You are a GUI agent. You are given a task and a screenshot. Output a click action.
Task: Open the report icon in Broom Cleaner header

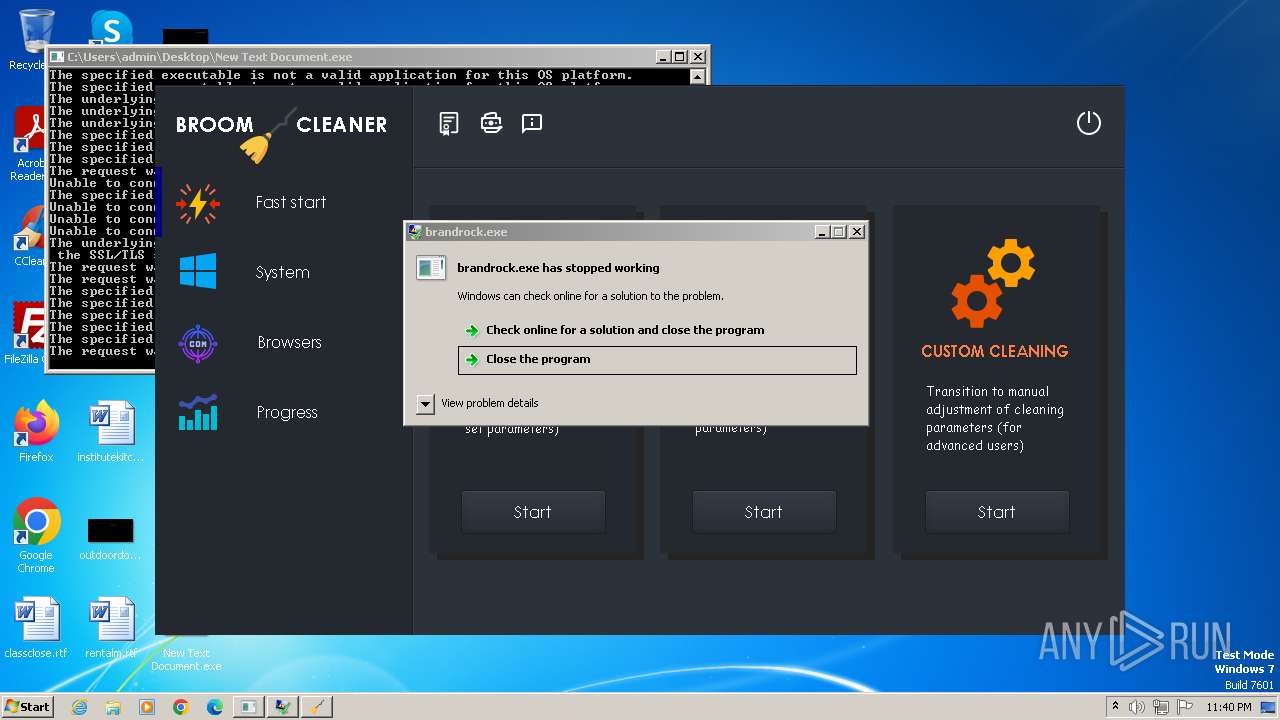coord(449,123)
